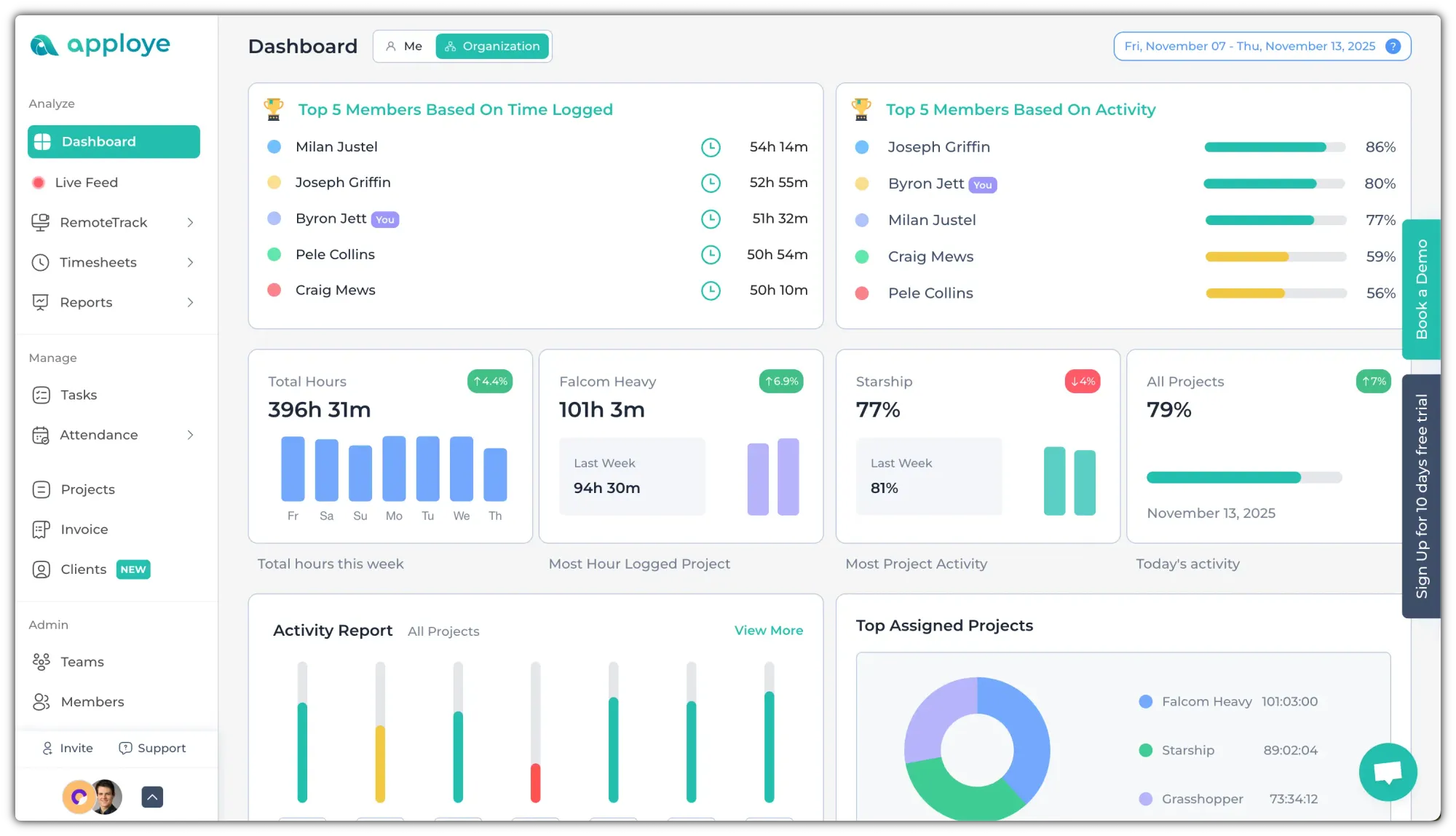Open the Members menu item
Screen dimensions: 1456x836
(92, 702)
